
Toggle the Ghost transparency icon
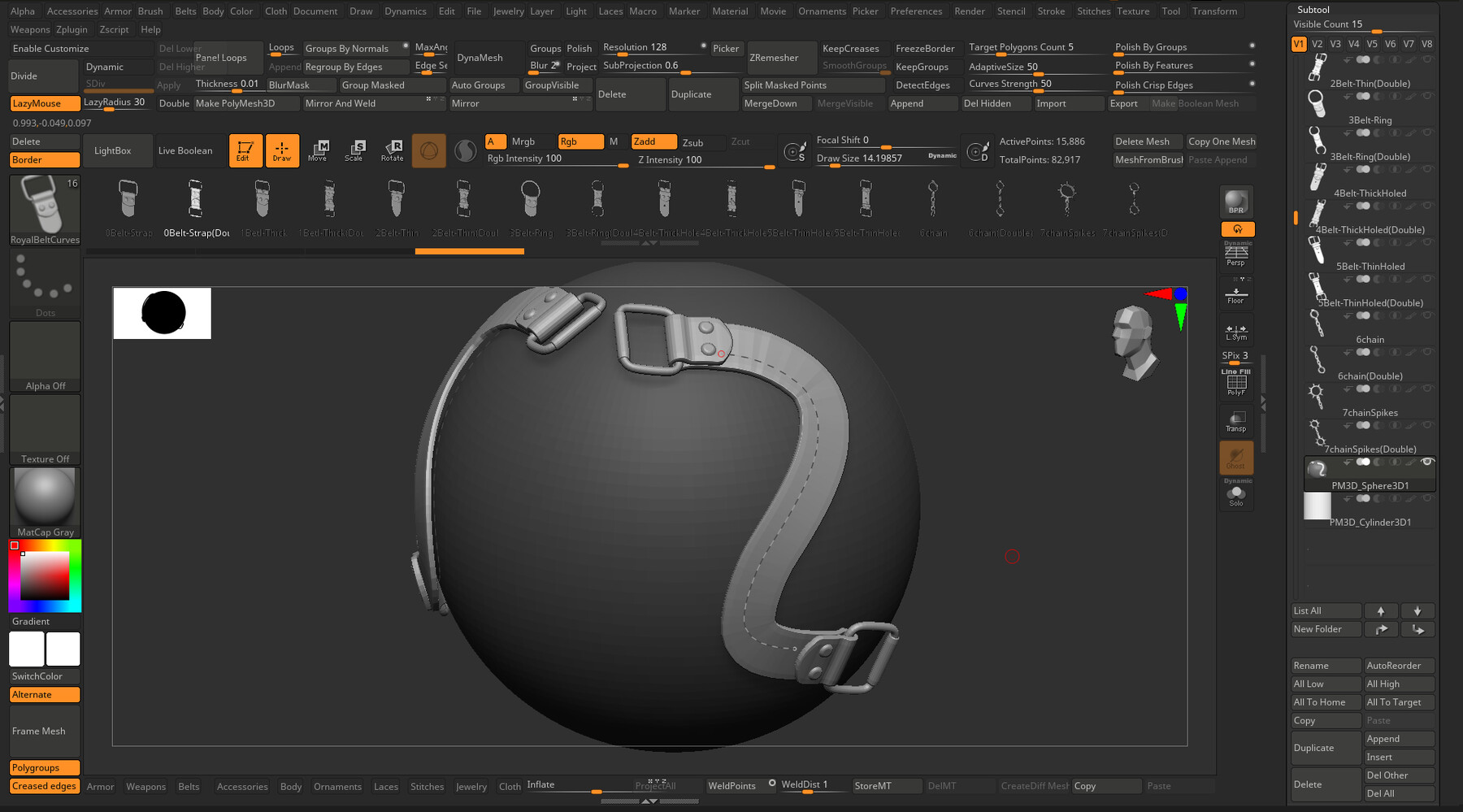pos(1236,458)
